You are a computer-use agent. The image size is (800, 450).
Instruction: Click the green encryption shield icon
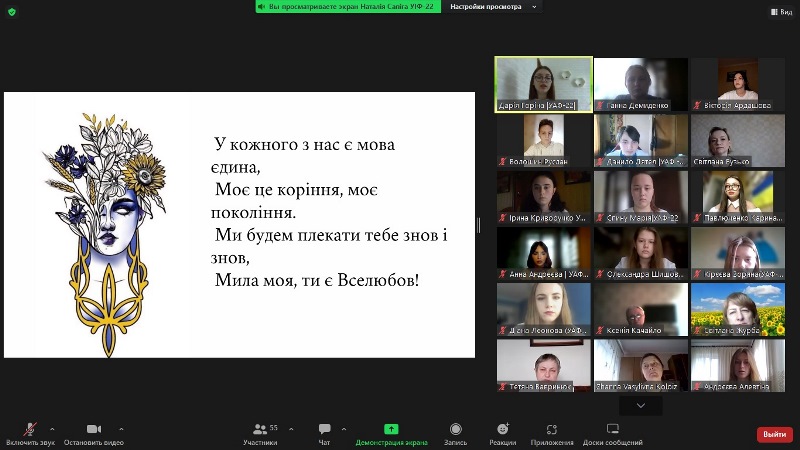point(12,12)
